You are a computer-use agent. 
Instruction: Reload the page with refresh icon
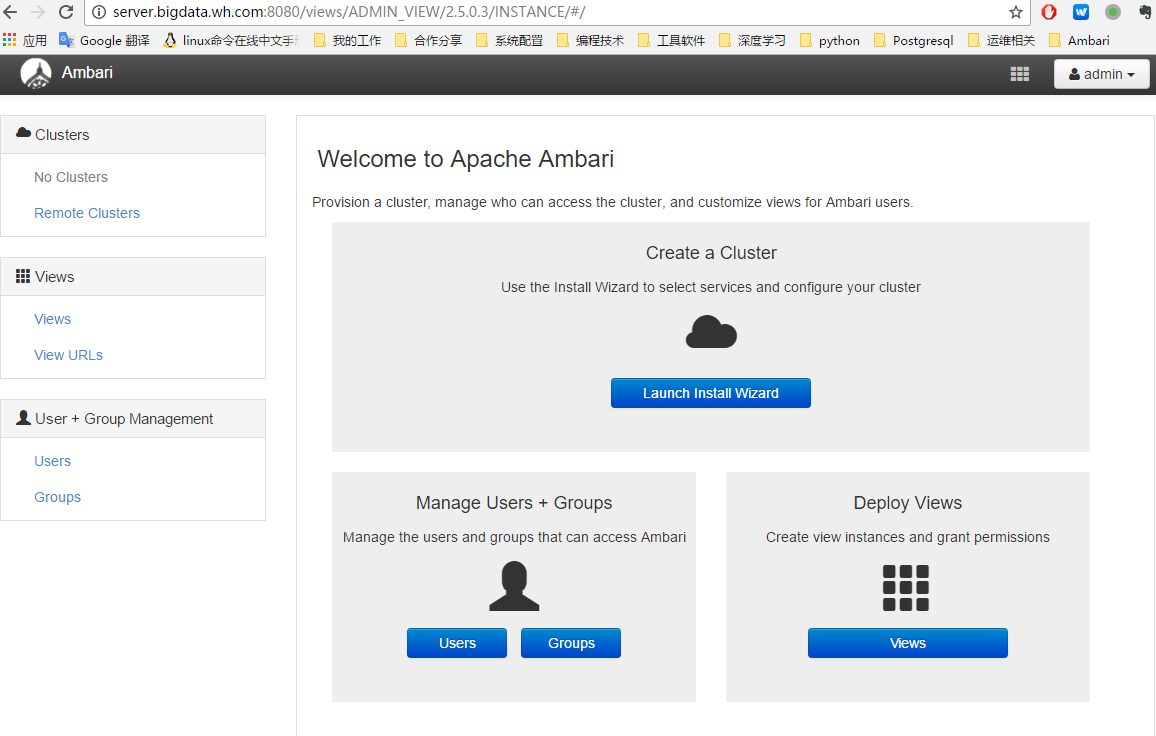click(x=66, y=12)
